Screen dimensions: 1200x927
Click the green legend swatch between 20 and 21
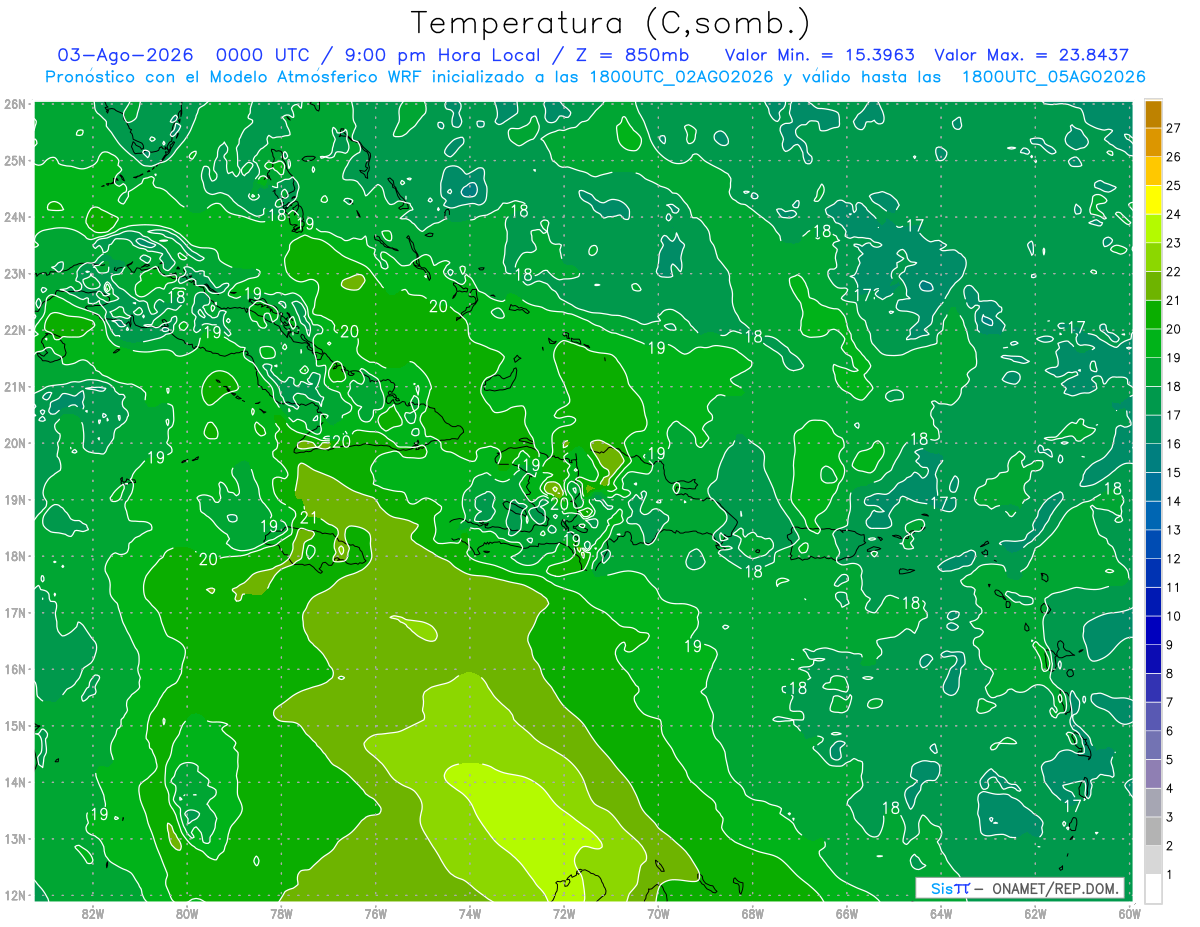(1153, 315)
